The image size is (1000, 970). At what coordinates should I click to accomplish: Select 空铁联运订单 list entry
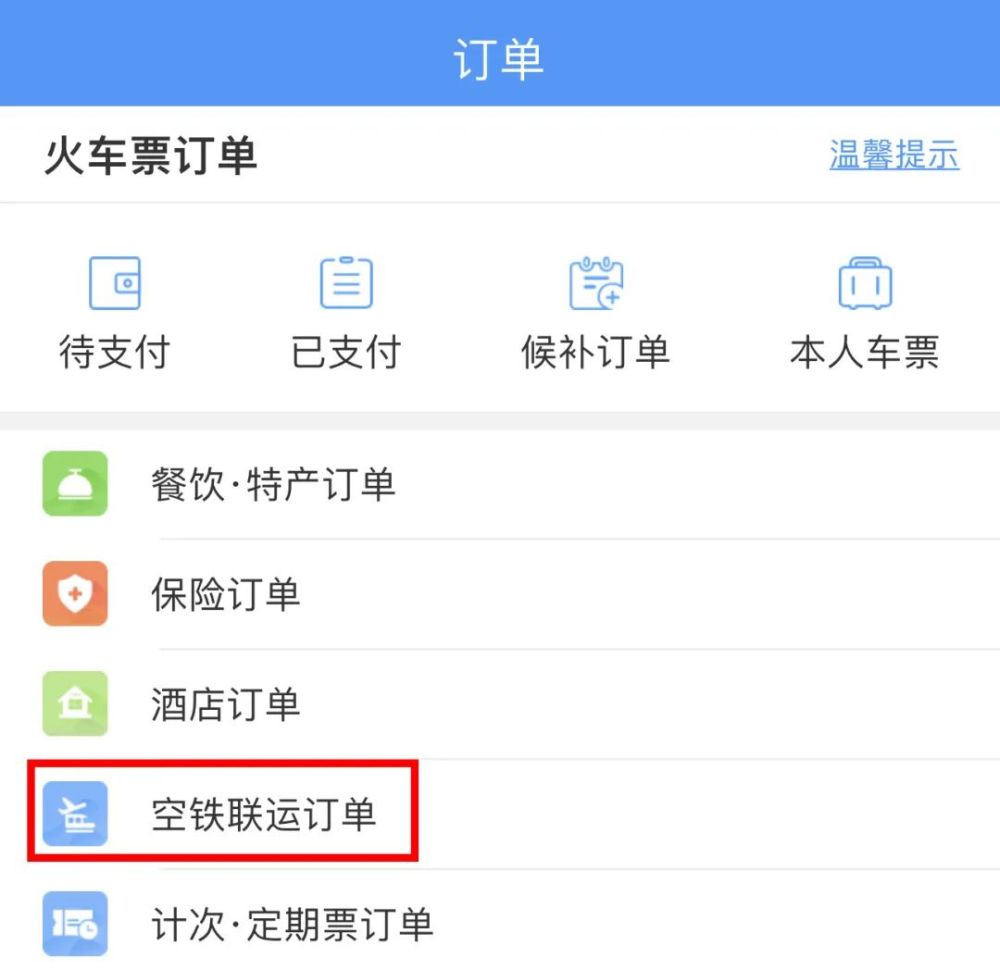click(x=263, y=815)
